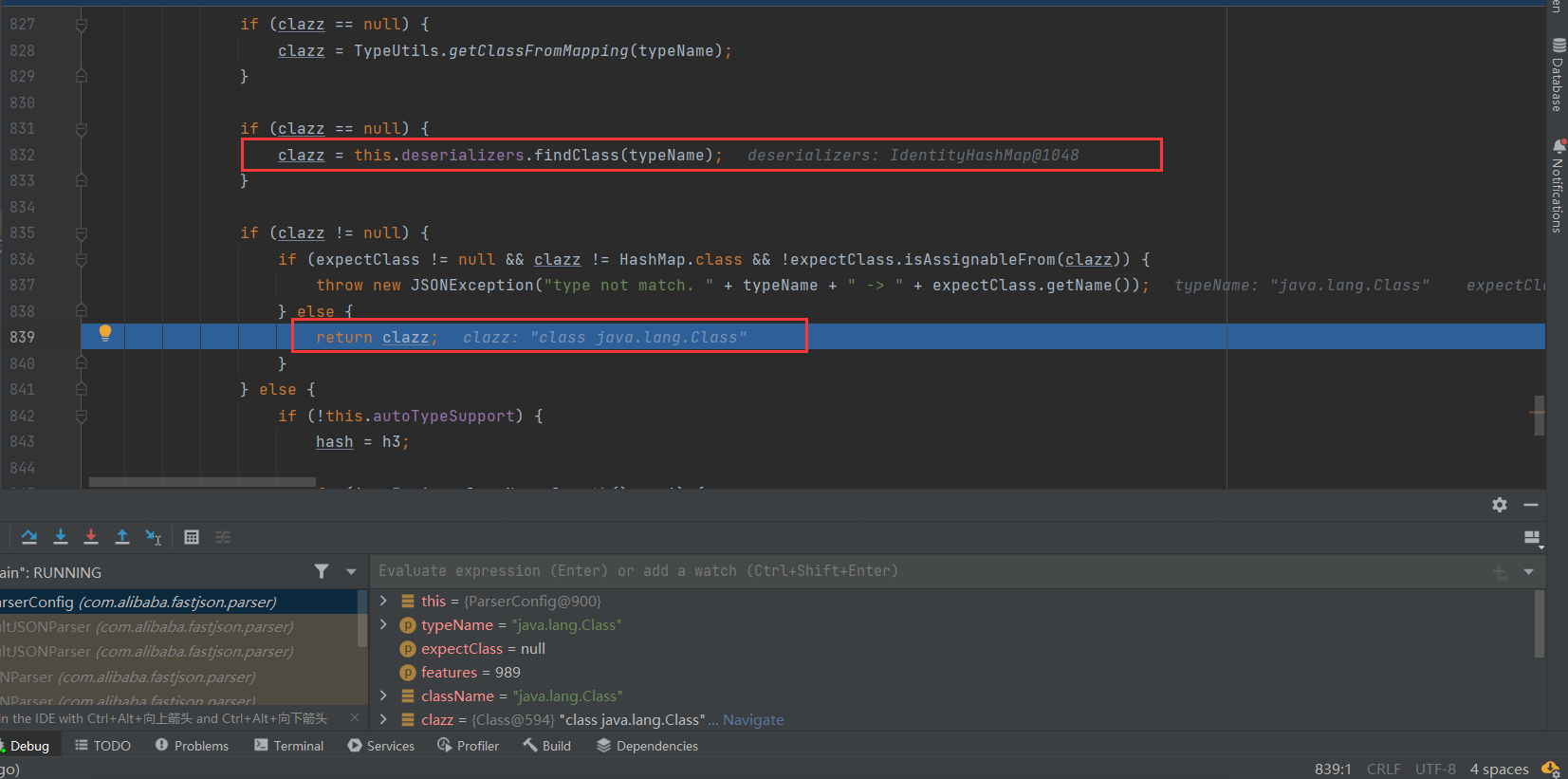The width and height of the screenshot is (1568, 779).
Task: Click the Trace Current Stream Chain icon
Action: tap(223, 537)
